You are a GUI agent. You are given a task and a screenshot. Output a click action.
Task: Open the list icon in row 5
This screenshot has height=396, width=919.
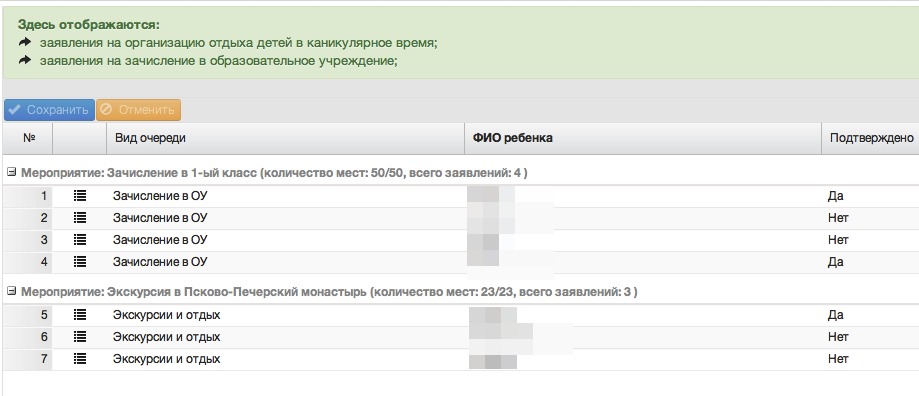(80, 315)
